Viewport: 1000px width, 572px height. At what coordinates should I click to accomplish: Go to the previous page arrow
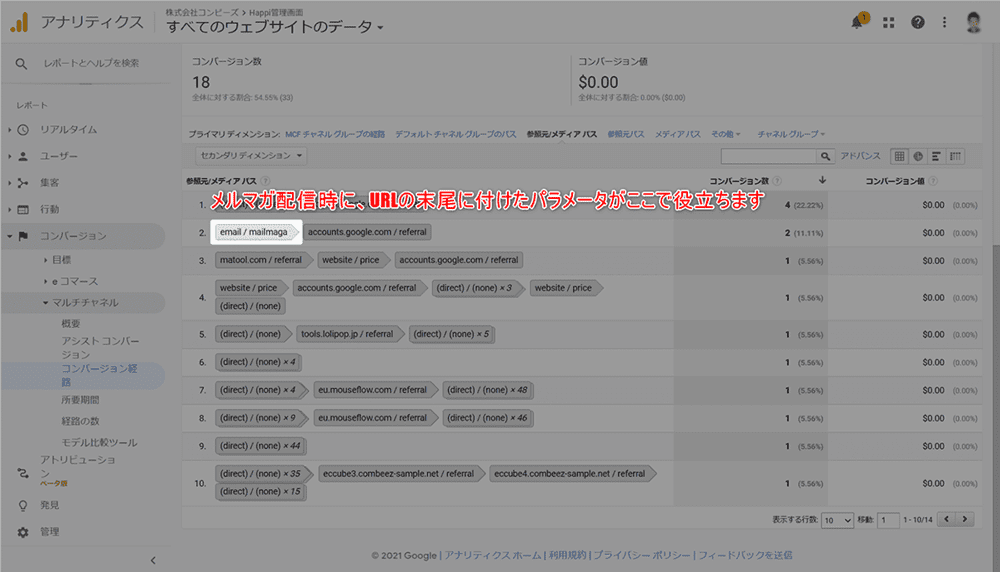[946, 519]
